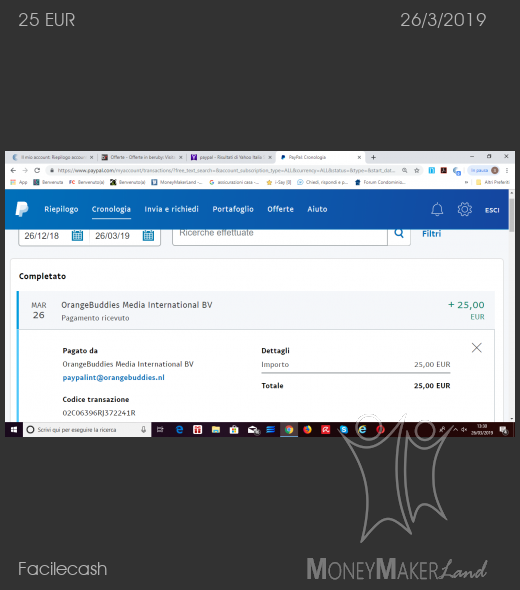This screenshot has height=590, width=520.
Task: Click paypalint@orangebuddies.nl email link
Action: (114, 377)
